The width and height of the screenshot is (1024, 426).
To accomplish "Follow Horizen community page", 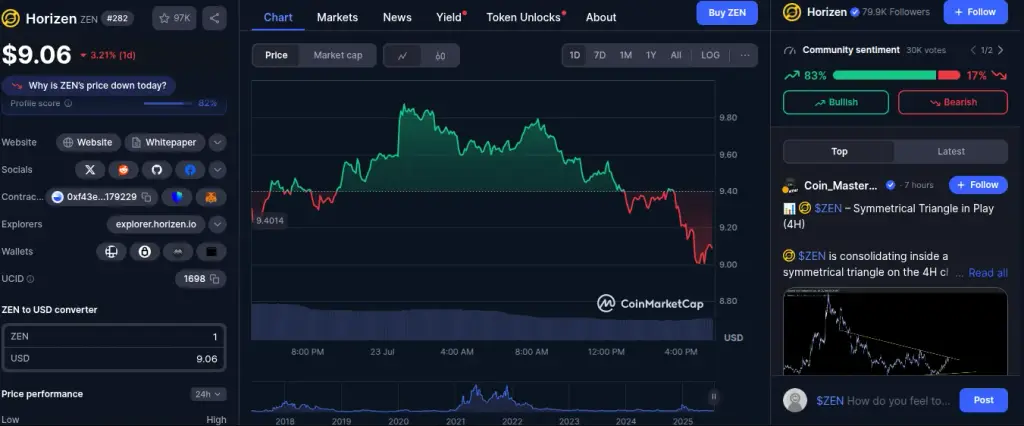I will tap(975, 12).
